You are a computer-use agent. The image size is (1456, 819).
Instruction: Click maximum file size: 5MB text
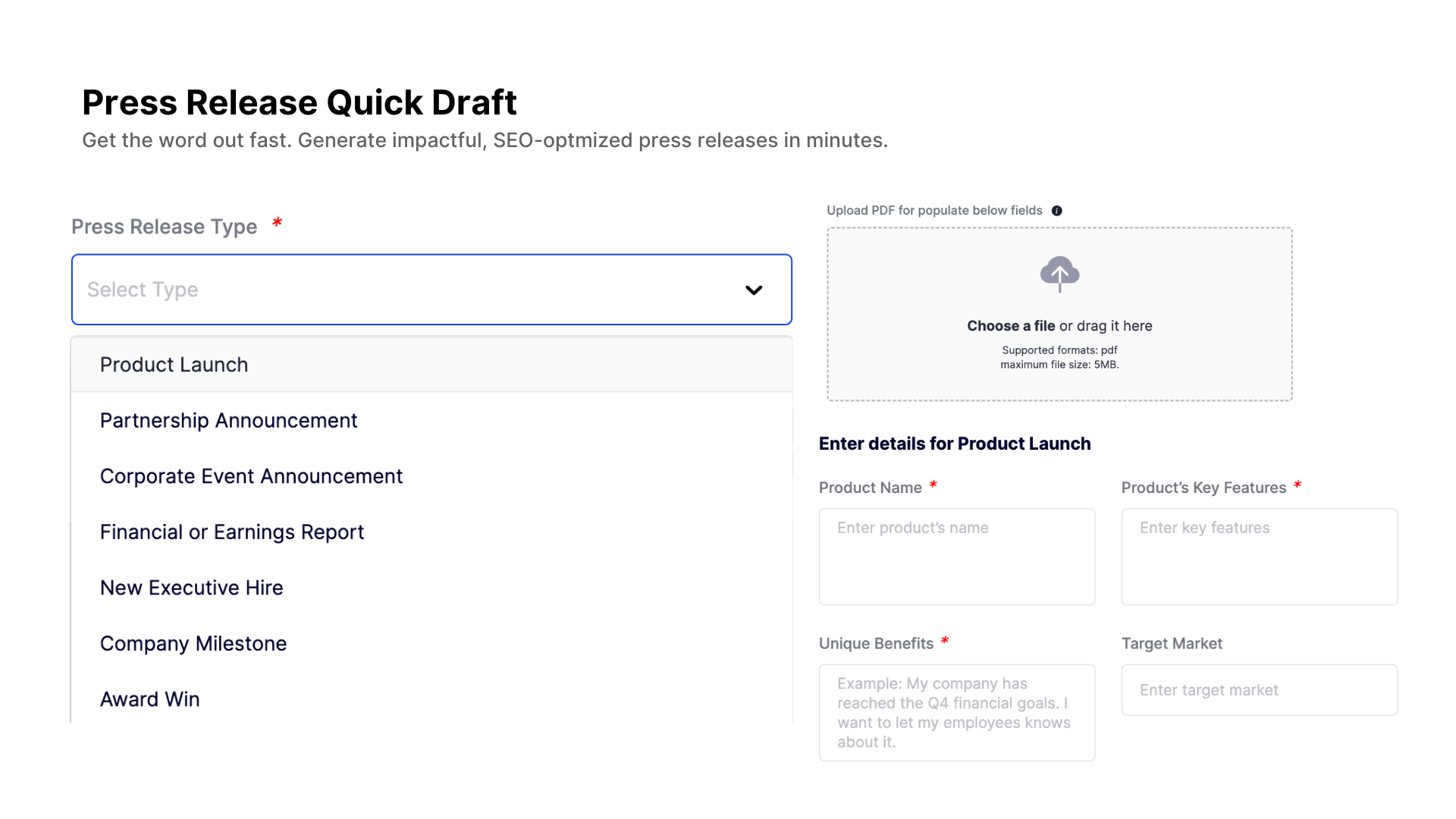point(1059,365)
